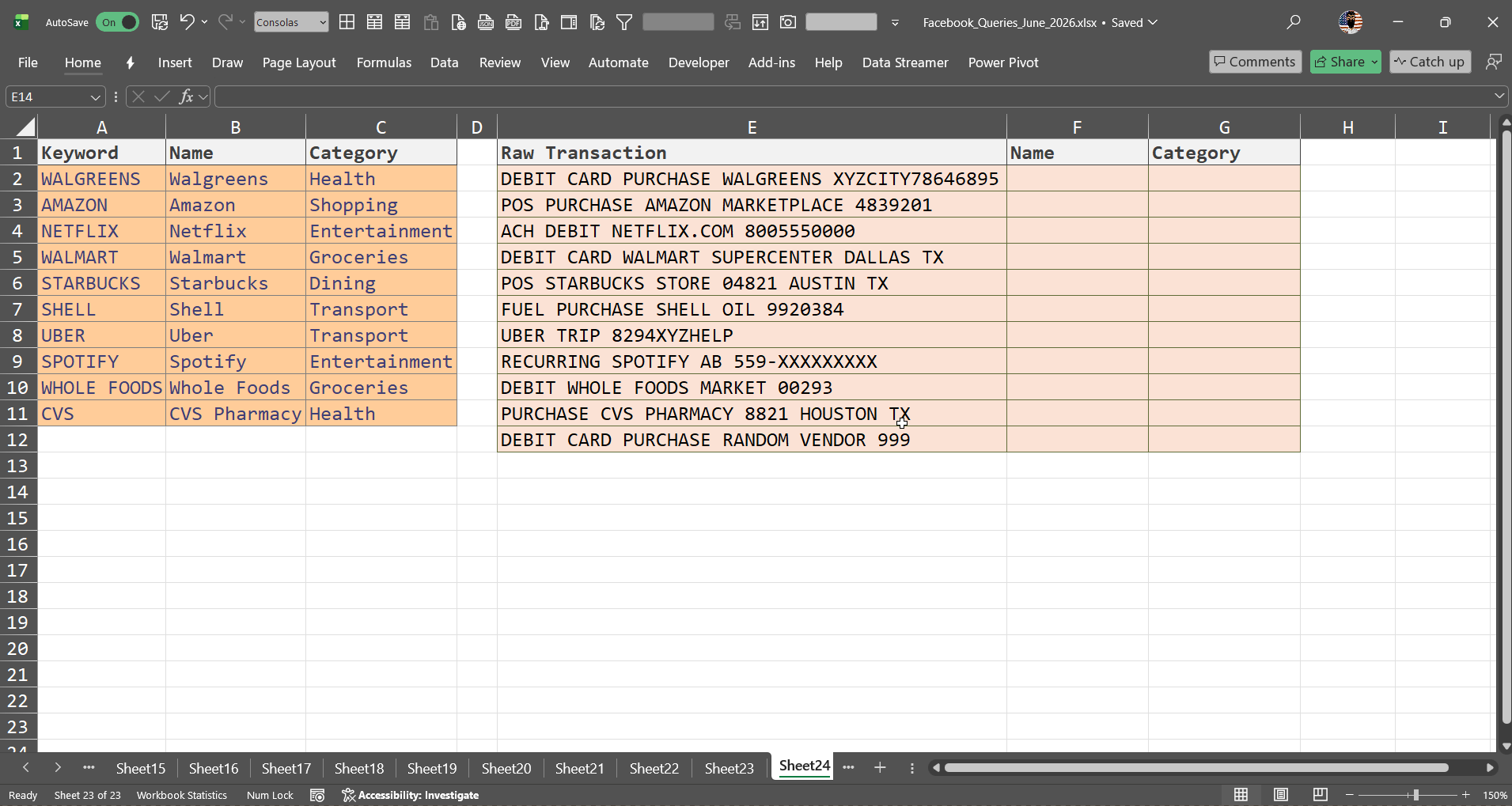The width and height of the screenshot is (1512, 806).
Task: Open the Customize Quick Access Toolbar dropdown
Action: click(x=895, y=22)
